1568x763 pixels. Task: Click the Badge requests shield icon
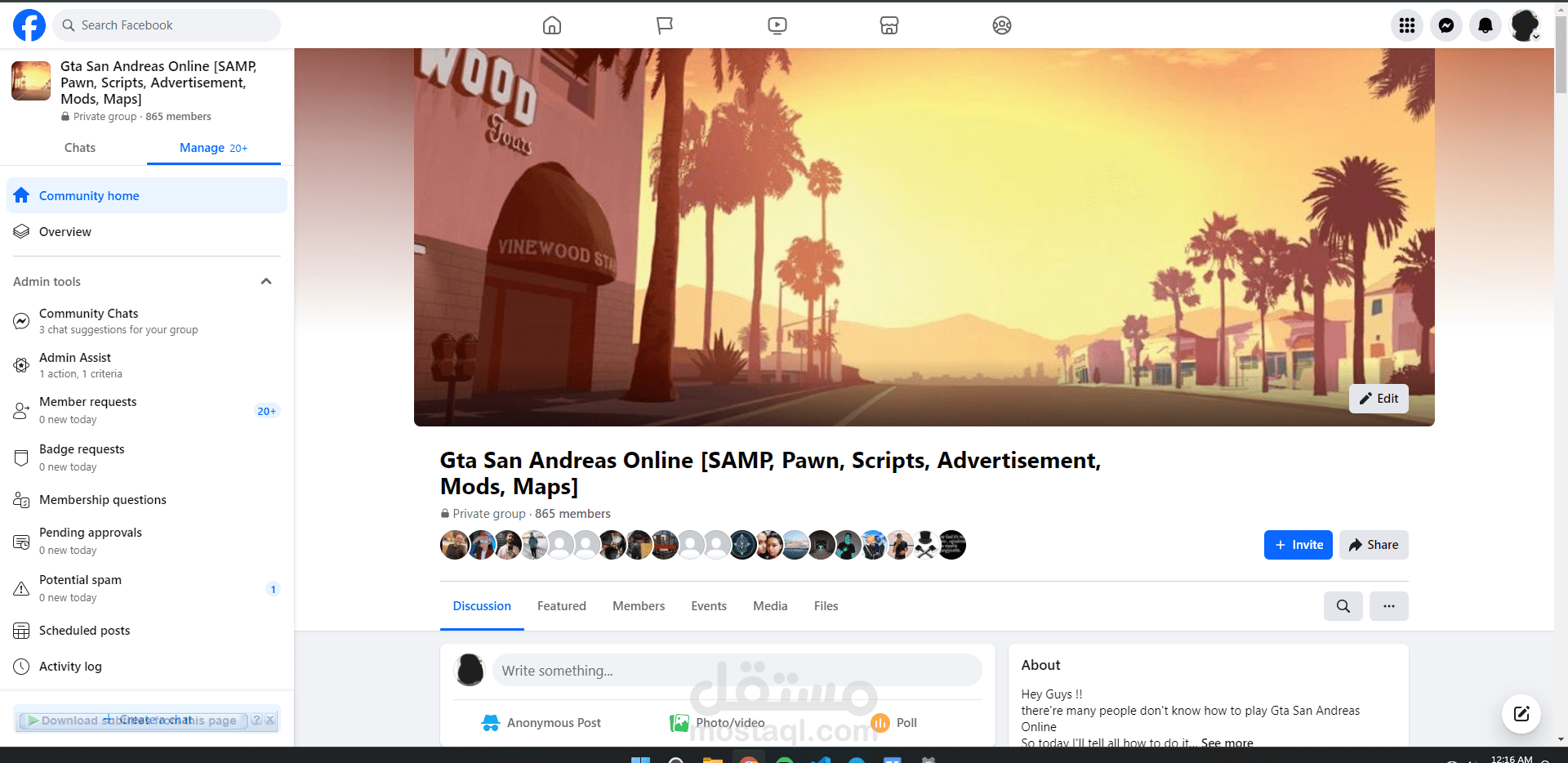click(21, 457)
